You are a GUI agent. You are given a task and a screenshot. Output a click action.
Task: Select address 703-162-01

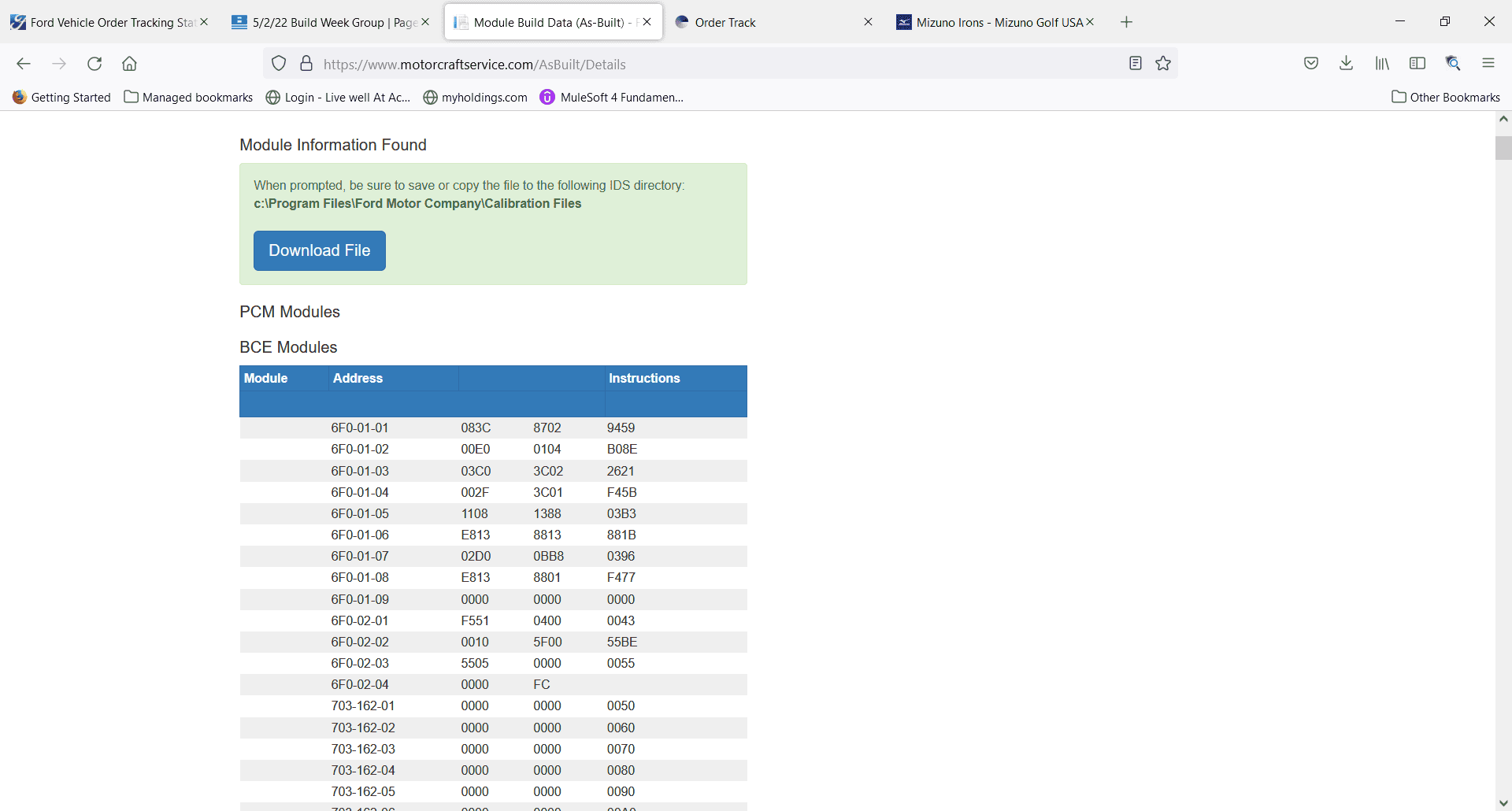(363, 706)
